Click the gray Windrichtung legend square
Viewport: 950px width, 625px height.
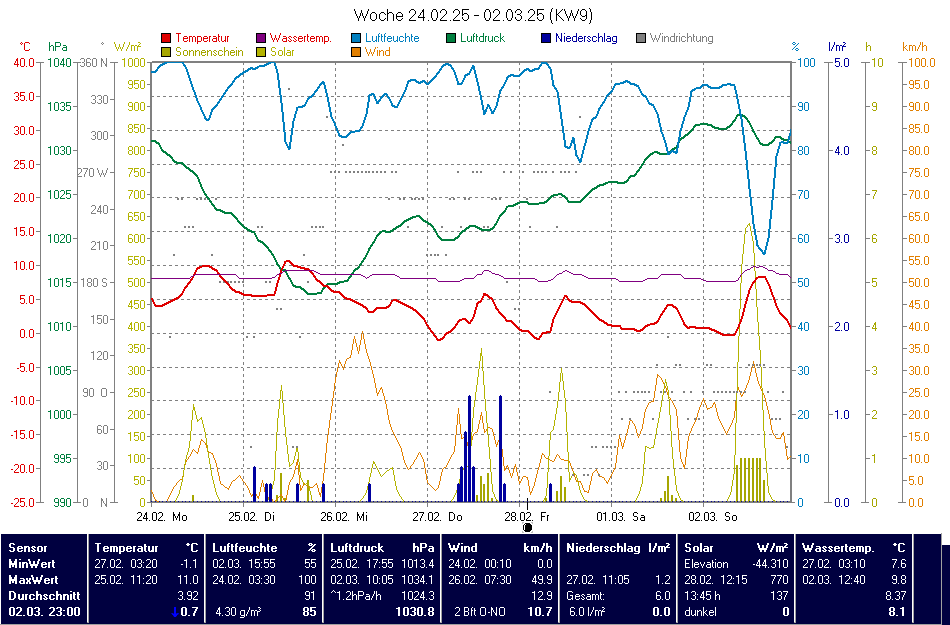[641, 38]
